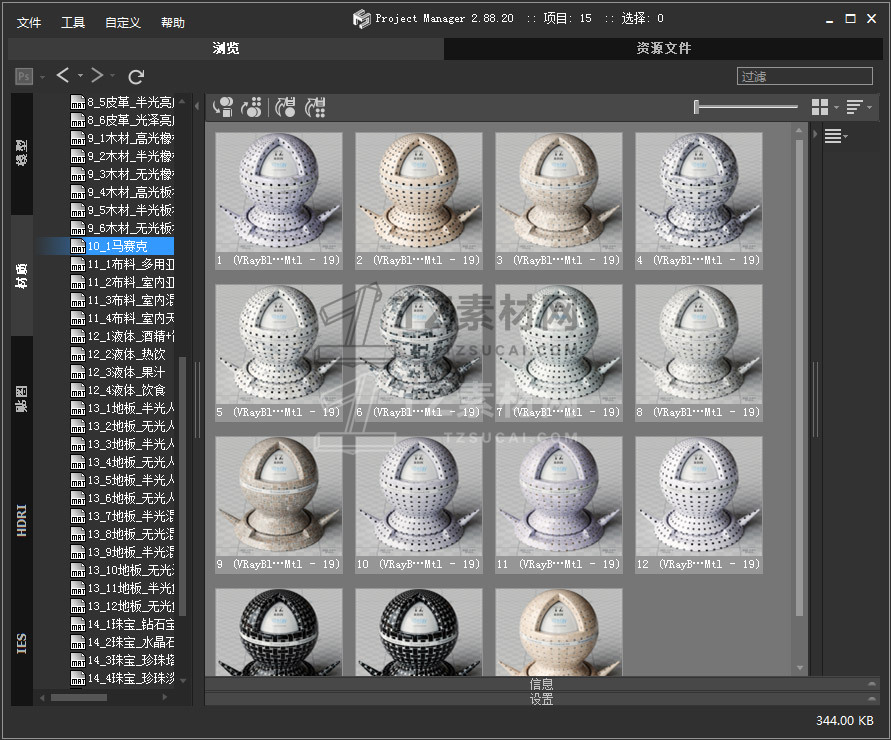Open the 工具 menu
Viewport: 891px width, 740px height.
point(73,23)
